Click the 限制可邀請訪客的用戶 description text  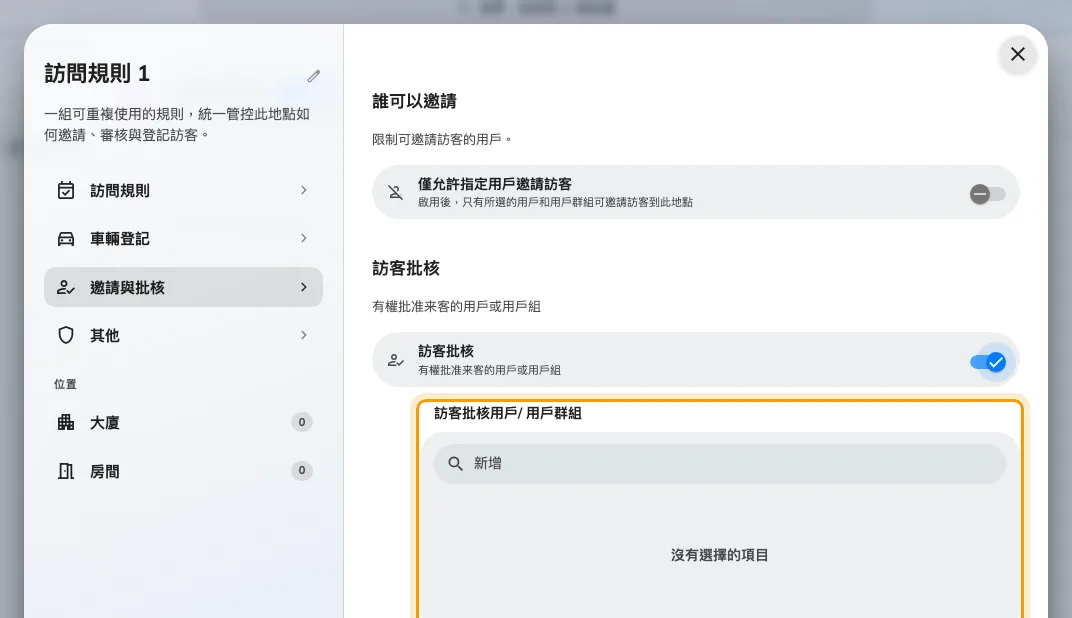[x=442, y=139]
